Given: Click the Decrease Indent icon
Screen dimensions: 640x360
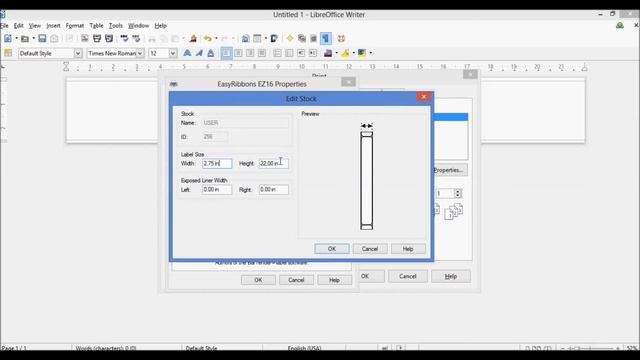Looking at the screenshot, I should [301, 53].
